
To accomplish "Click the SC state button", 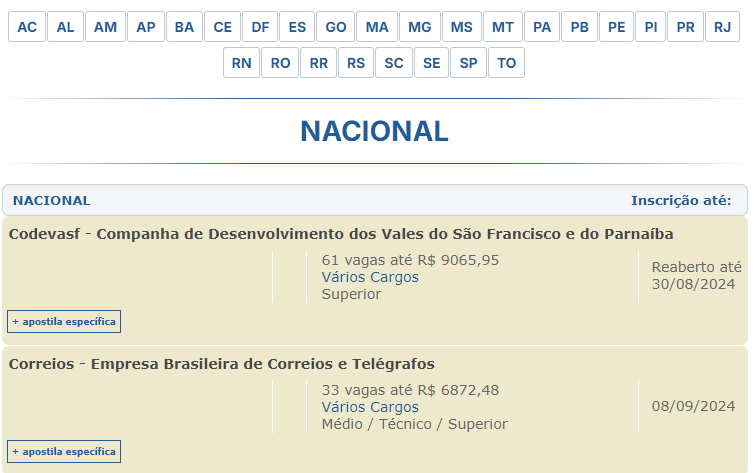I will tap(394, 63).
